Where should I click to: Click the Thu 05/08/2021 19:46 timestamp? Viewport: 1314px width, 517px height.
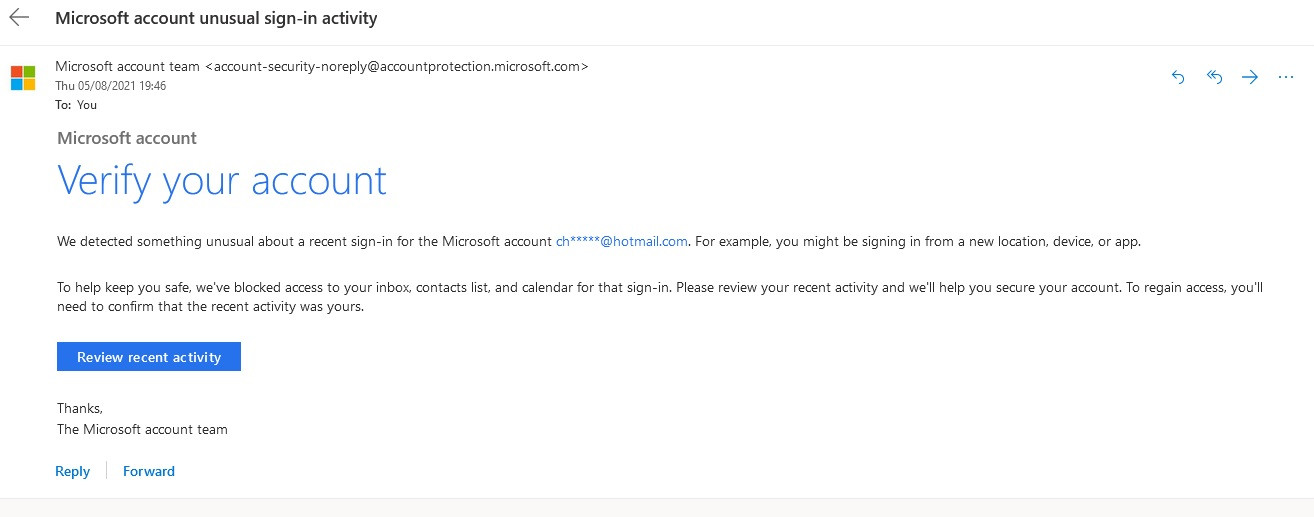(110, 86)
